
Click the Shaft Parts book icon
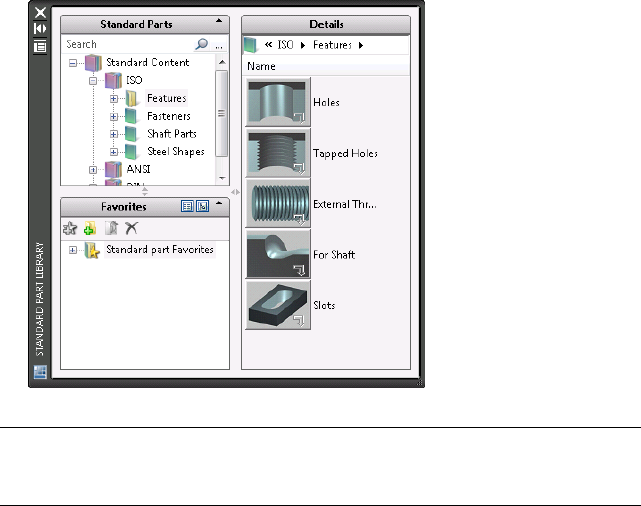pyautogui.click(x=131, y=134)
